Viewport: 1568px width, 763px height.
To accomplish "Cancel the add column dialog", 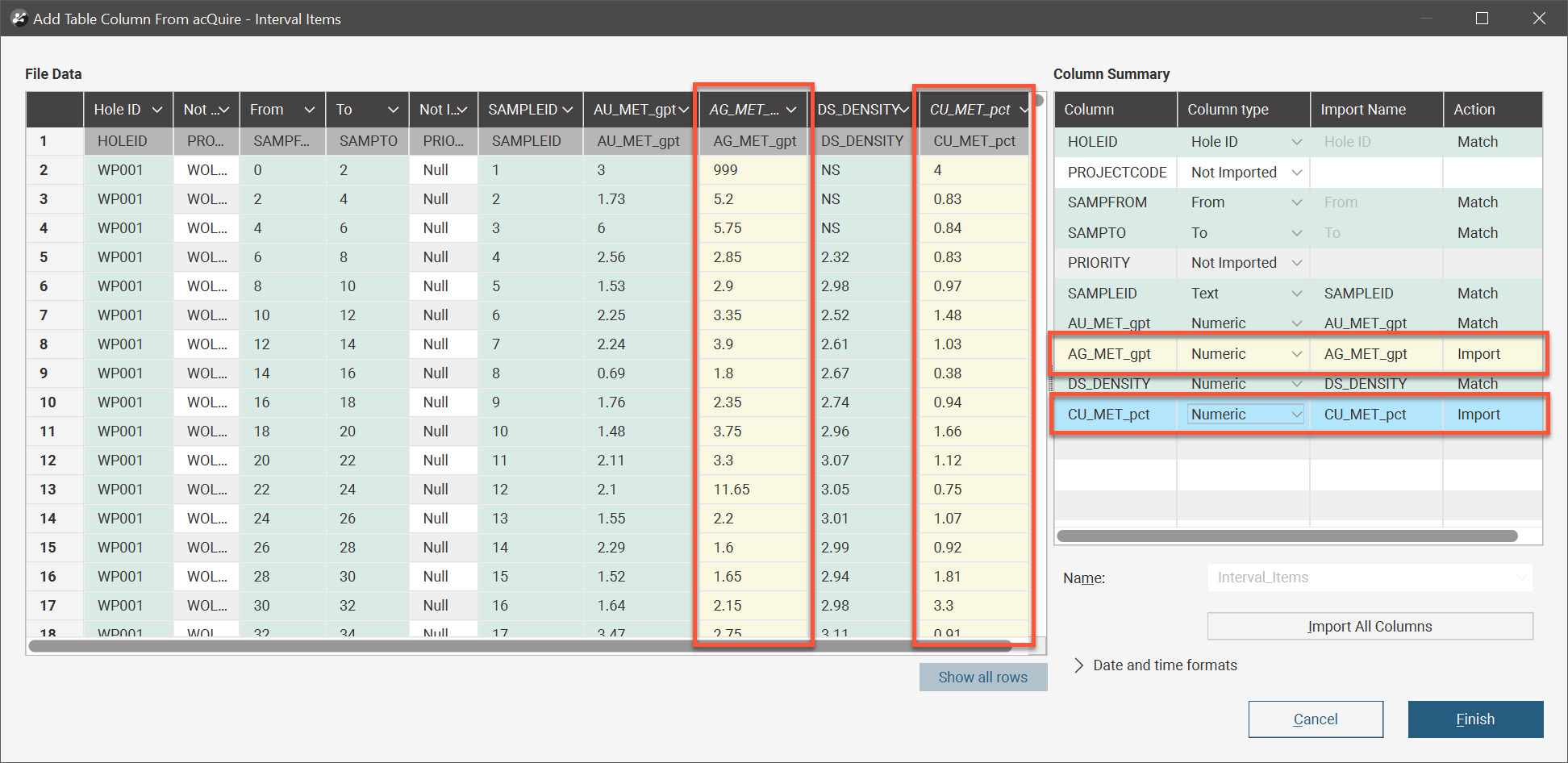I will [x=1316, y=719].
